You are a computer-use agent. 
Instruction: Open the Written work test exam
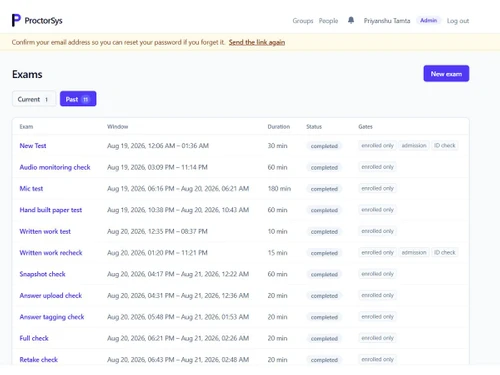pyautogui.click(x=45, y=231)
